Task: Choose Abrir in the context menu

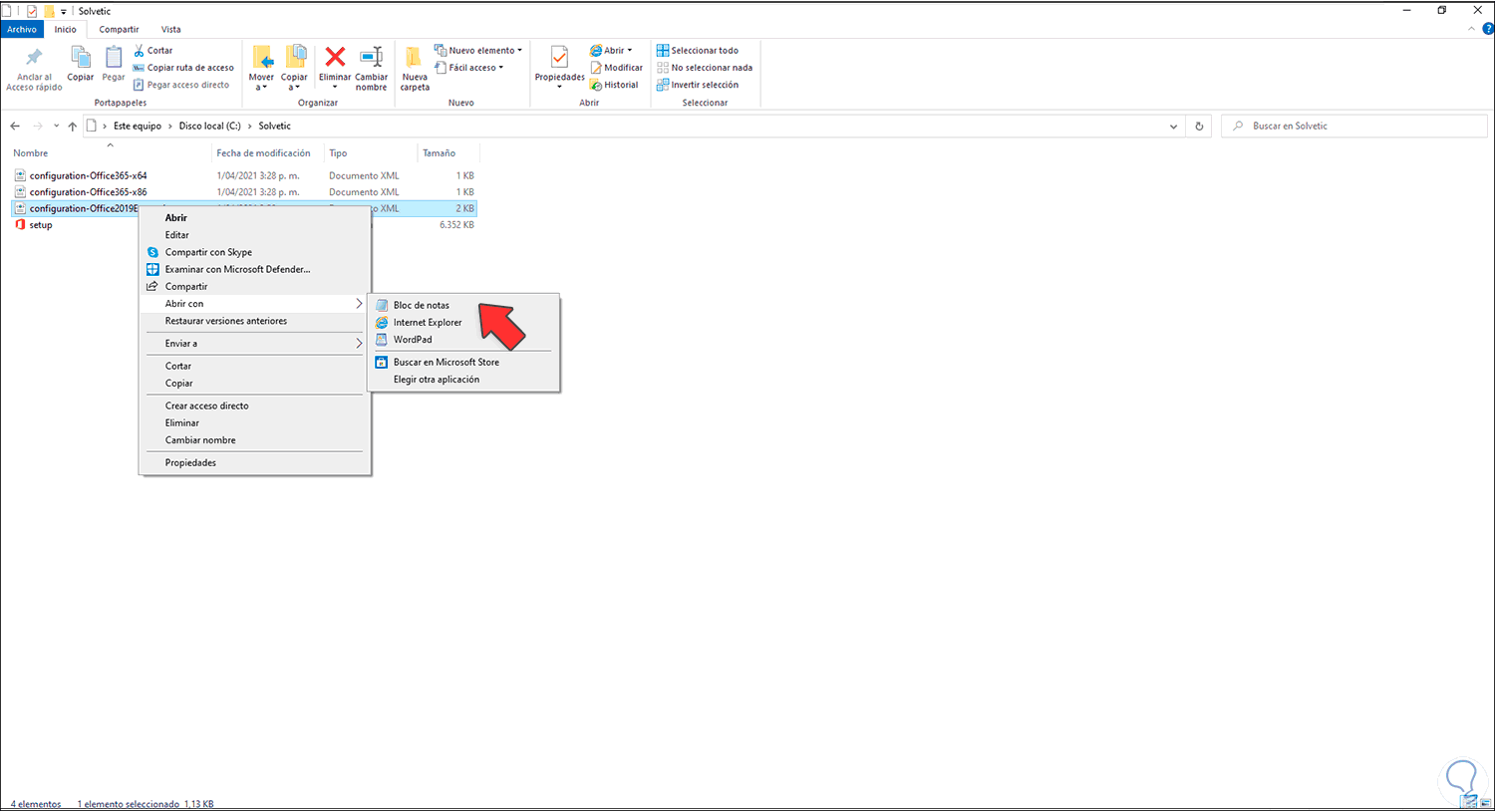Action: pos(255,218)
